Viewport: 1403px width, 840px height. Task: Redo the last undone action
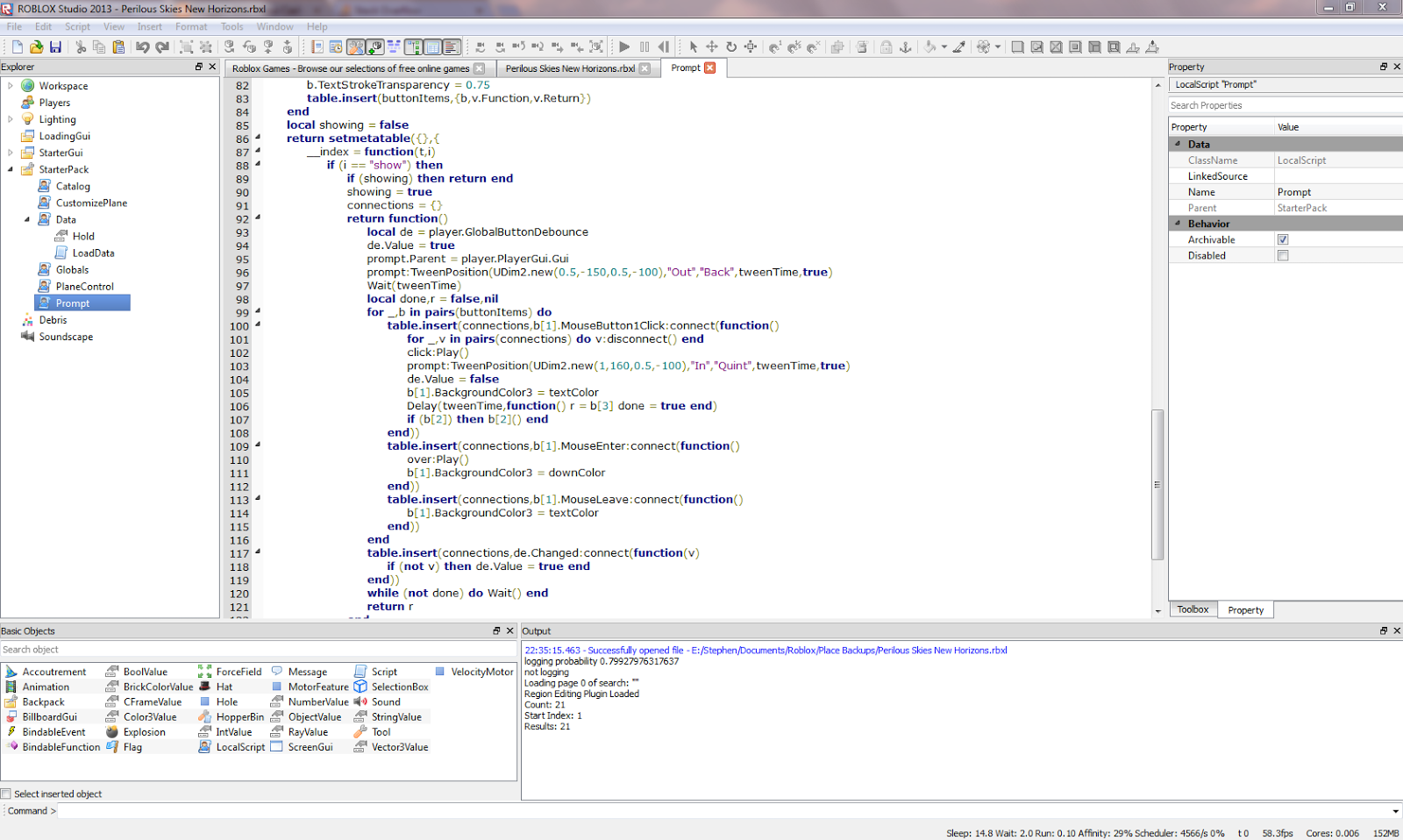coord(161,47)
